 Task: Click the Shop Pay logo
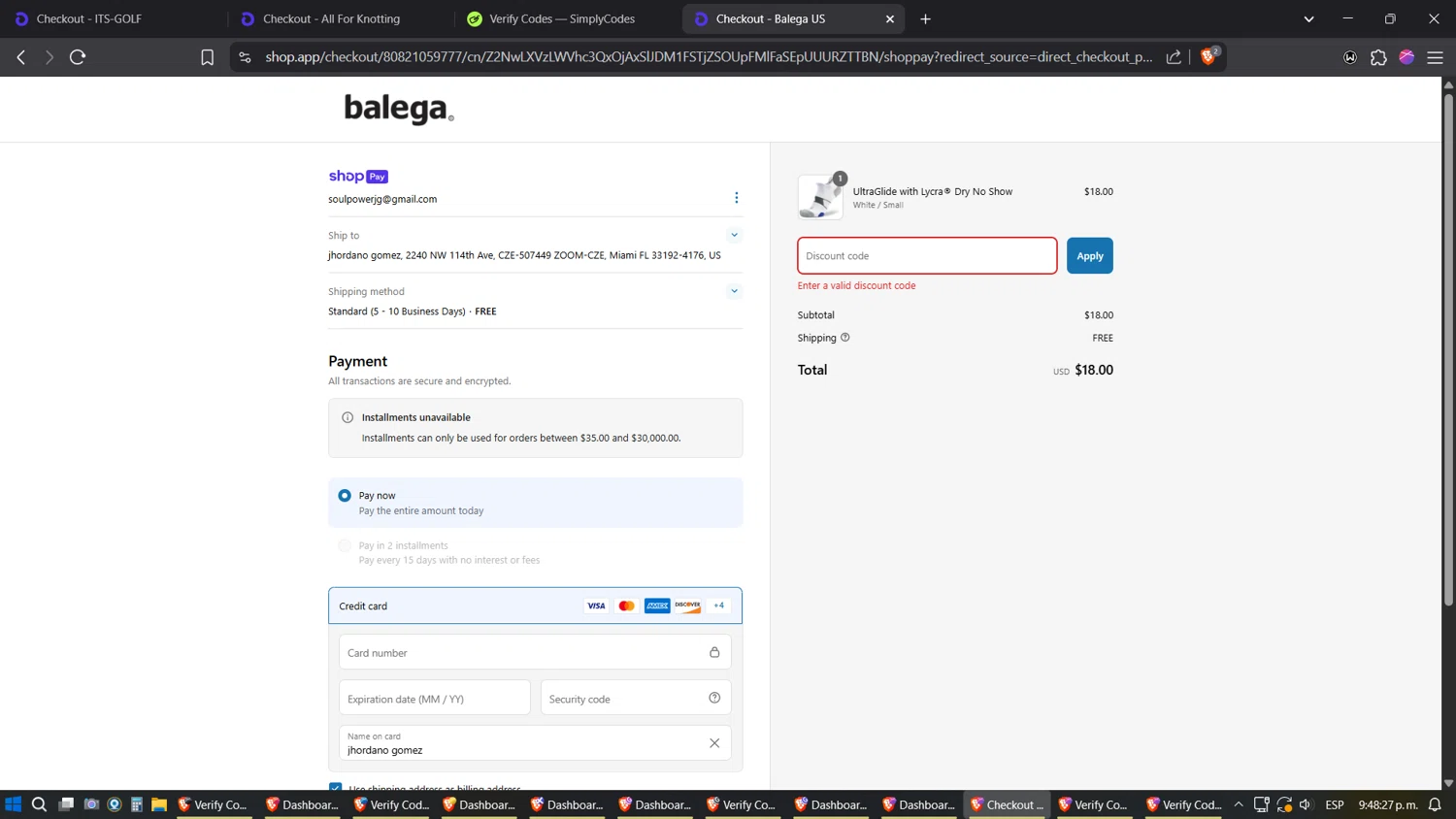[358, 176]
